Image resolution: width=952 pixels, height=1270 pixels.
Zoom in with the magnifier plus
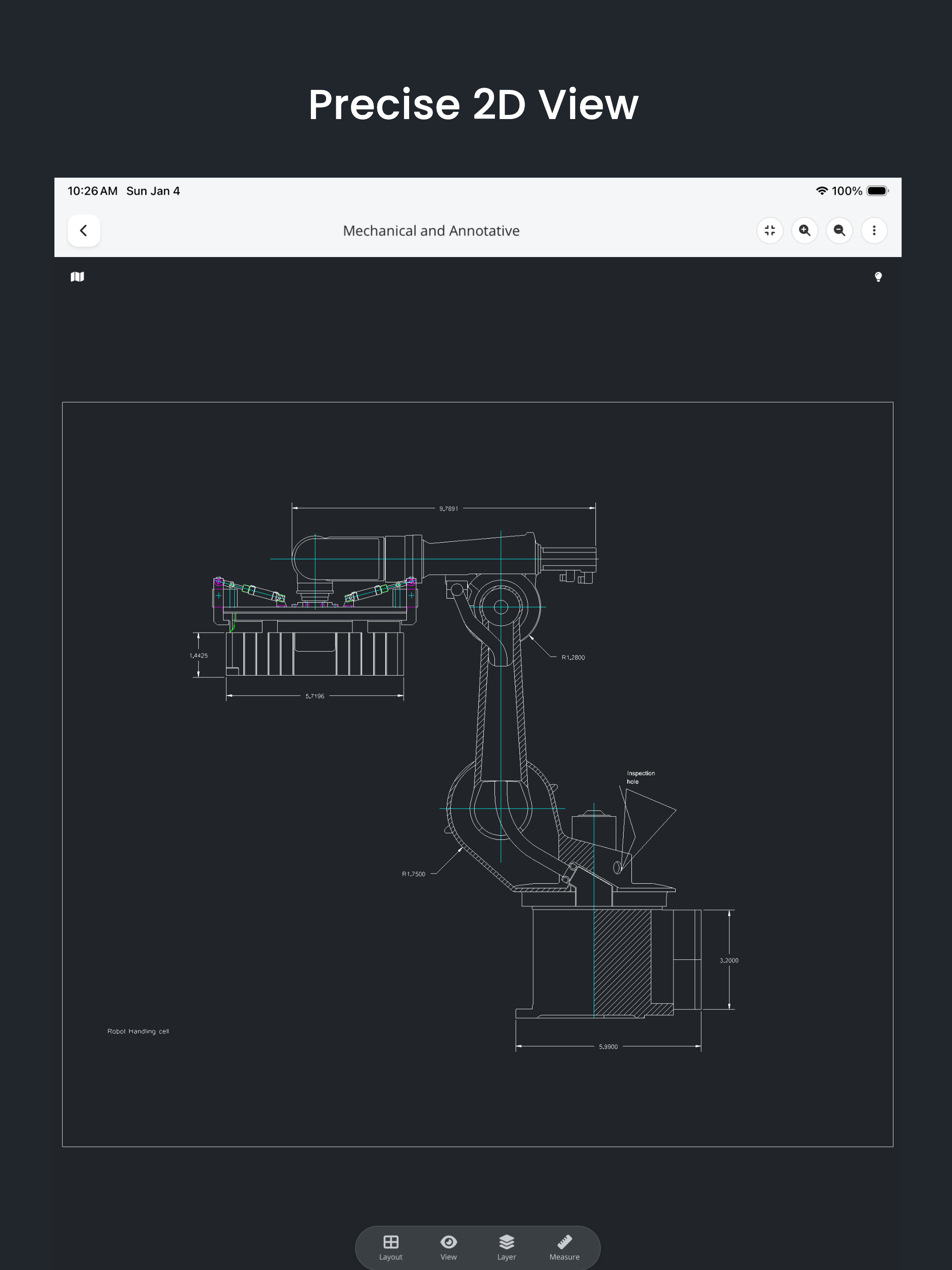tap(804, 230)
